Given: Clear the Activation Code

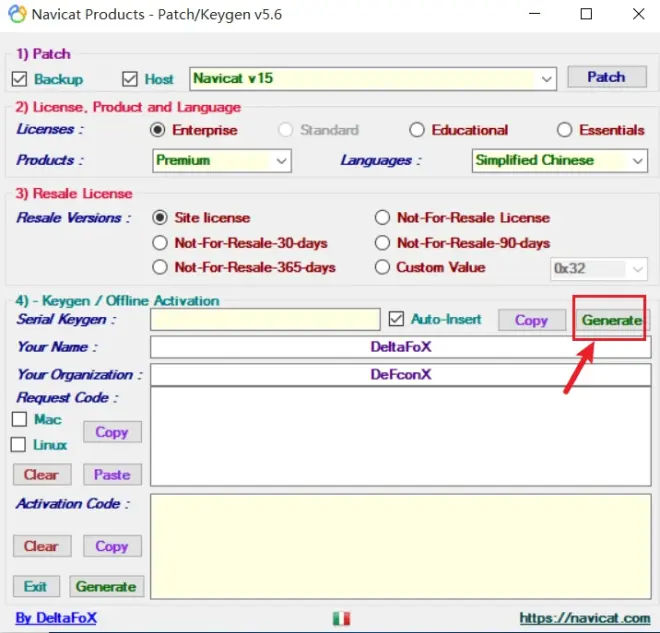Looking at the screenshot, I should point(42,546).
